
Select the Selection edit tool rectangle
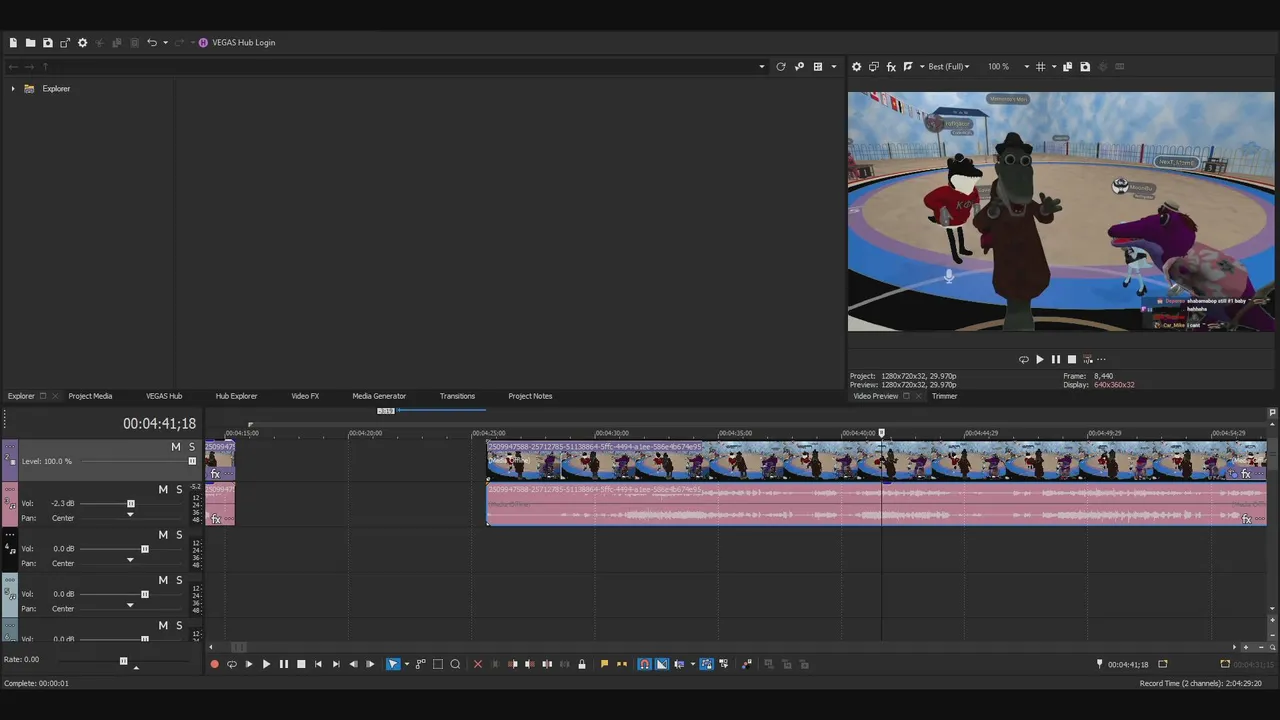[x=438, y=664]
